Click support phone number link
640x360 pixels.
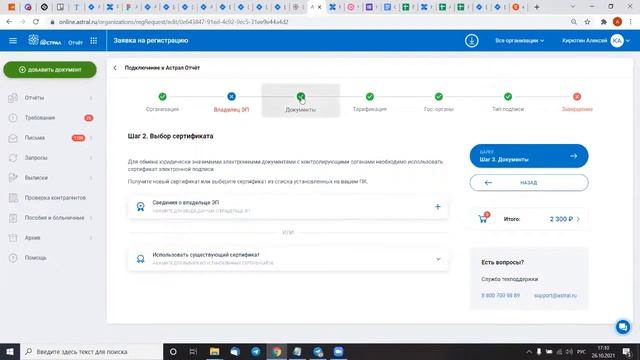(x=500, y=295)
